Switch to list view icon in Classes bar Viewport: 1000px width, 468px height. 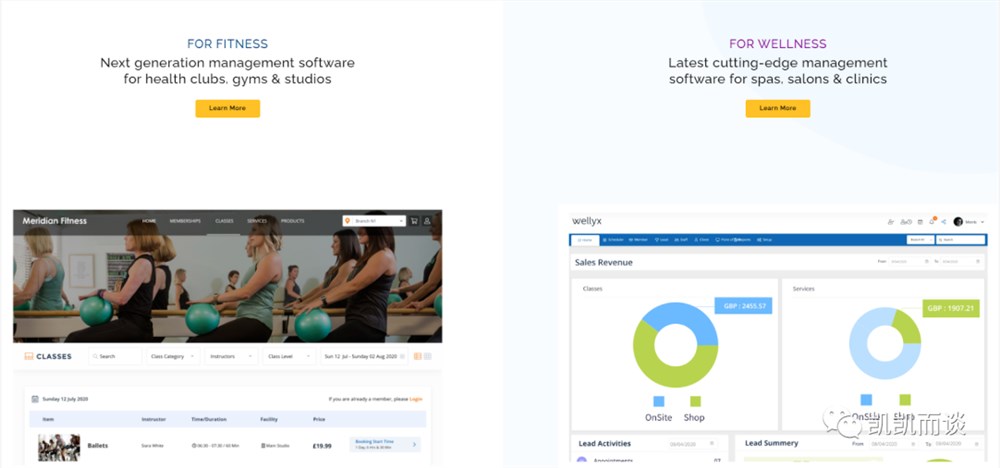(418, 356)
